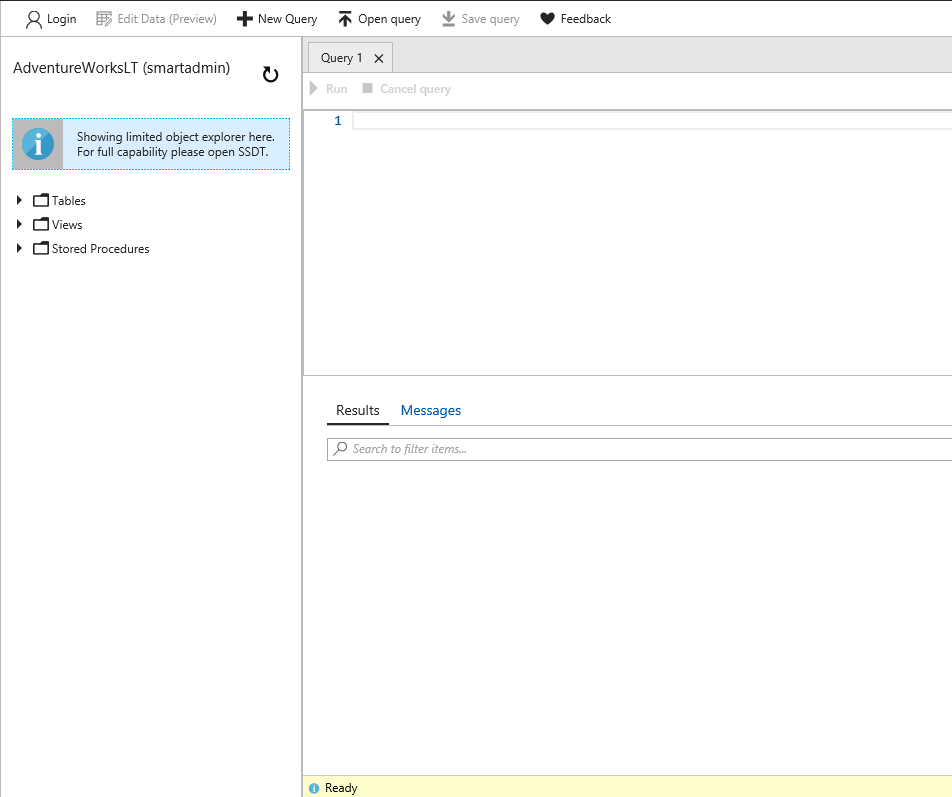
Task: Click the Run play icon
Action: click(x=314, y=89)
